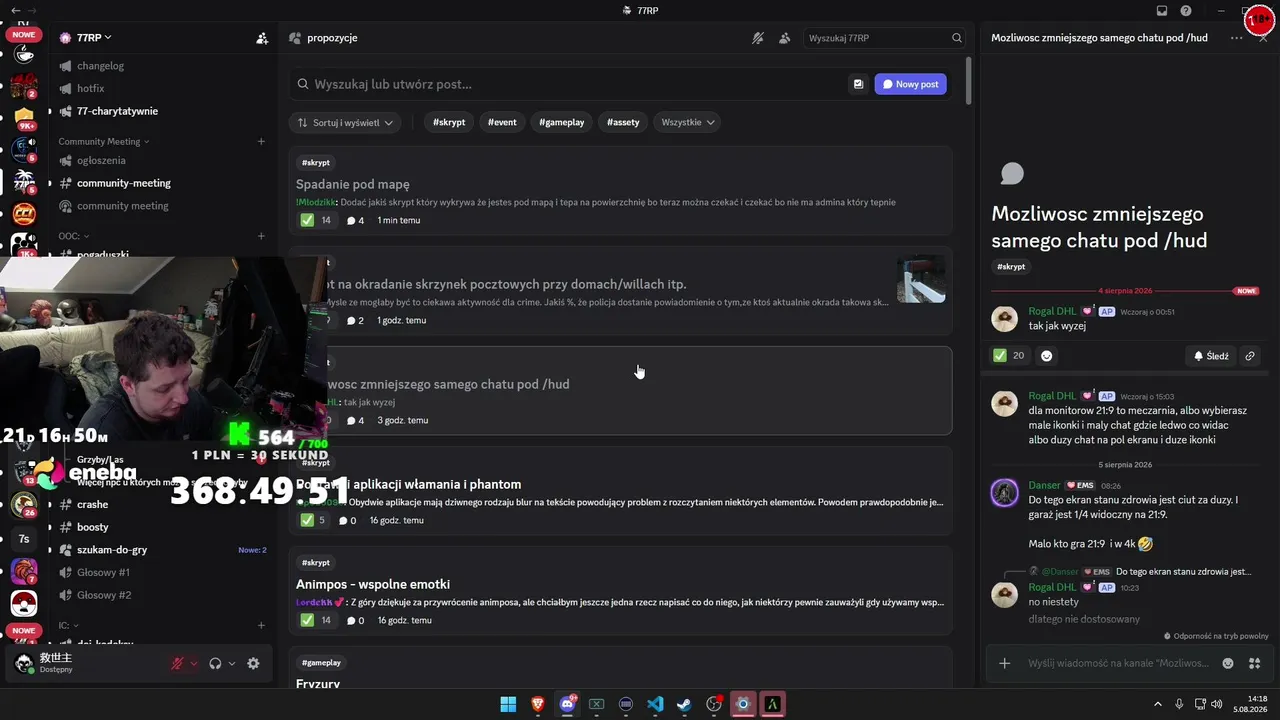Open Brave browser from the taskbar
This screenshot has height=720, width=1280.
click(538, 704)
